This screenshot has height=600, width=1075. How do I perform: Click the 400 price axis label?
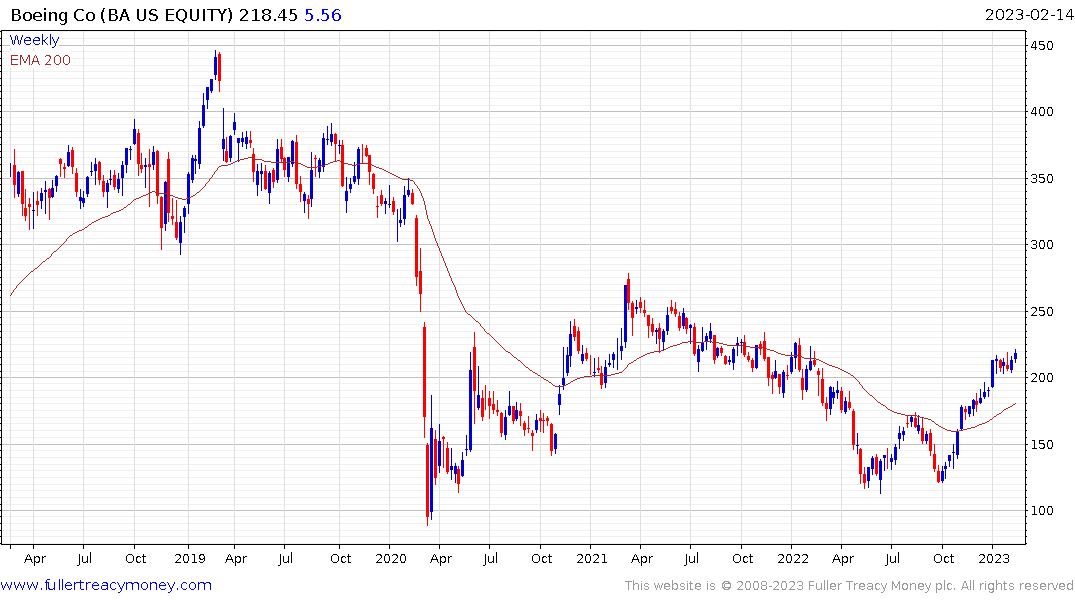pos(1041,112)
